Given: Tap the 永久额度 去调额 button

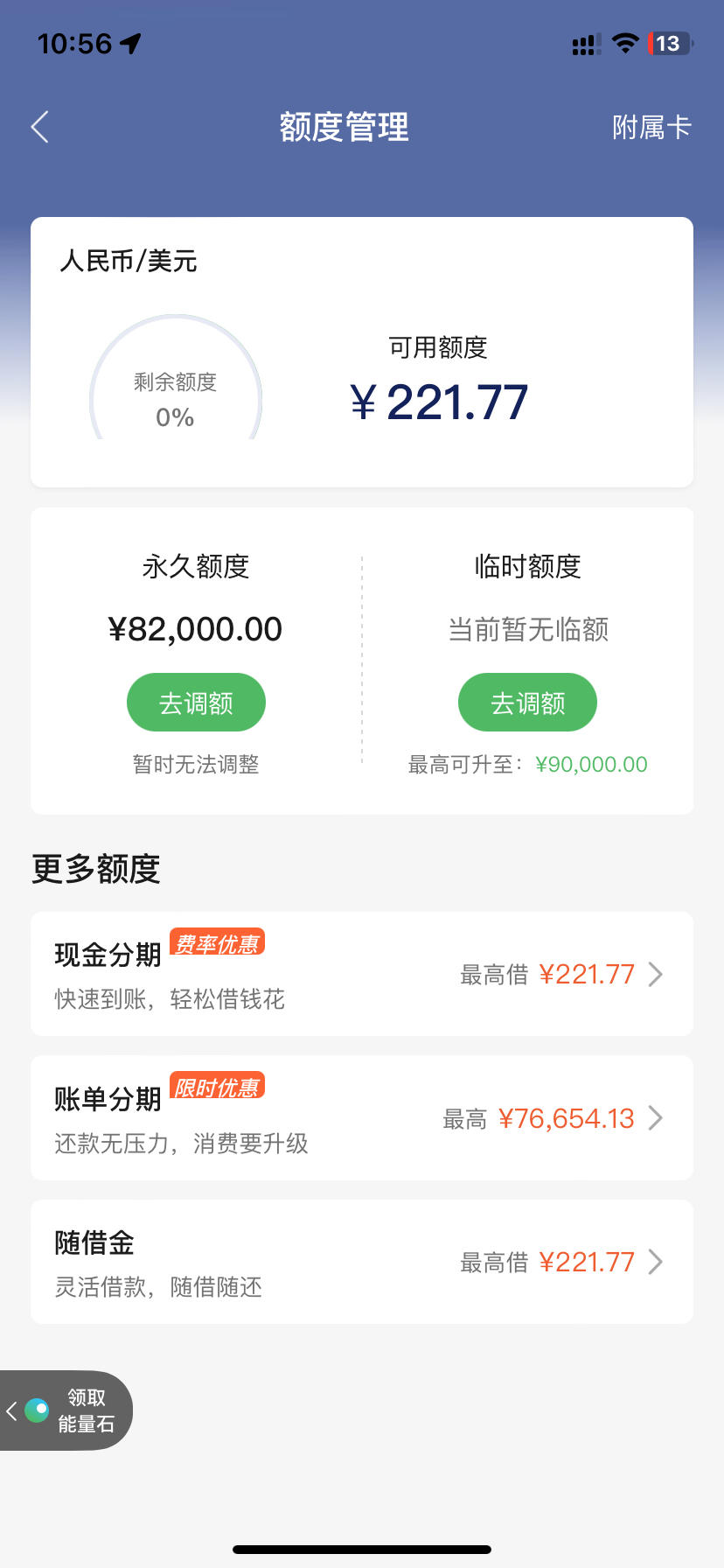Looking at the screenshot, I should click(196, 702).
